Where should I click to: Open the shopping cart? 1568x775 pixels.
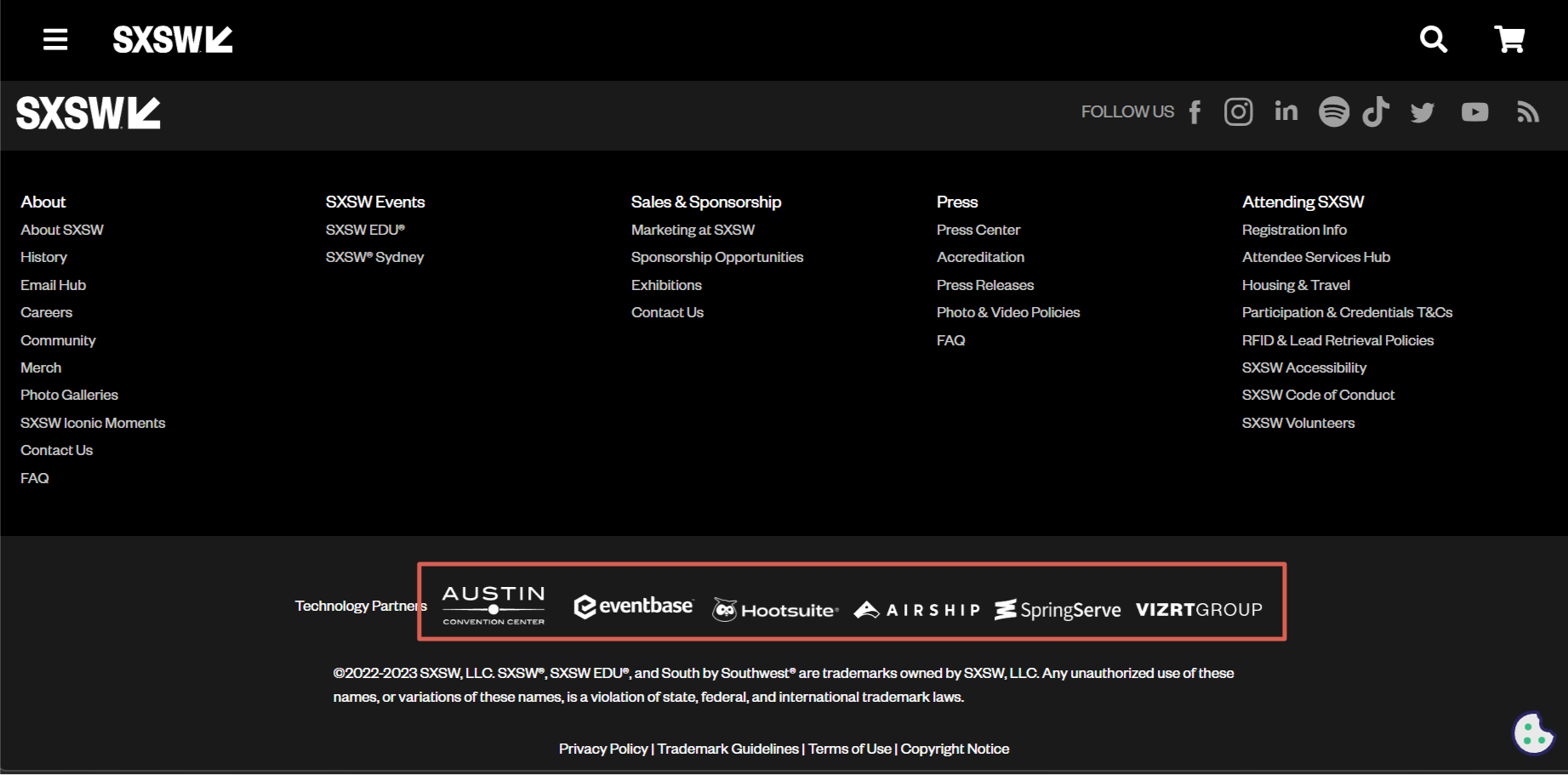(1509, 39)
